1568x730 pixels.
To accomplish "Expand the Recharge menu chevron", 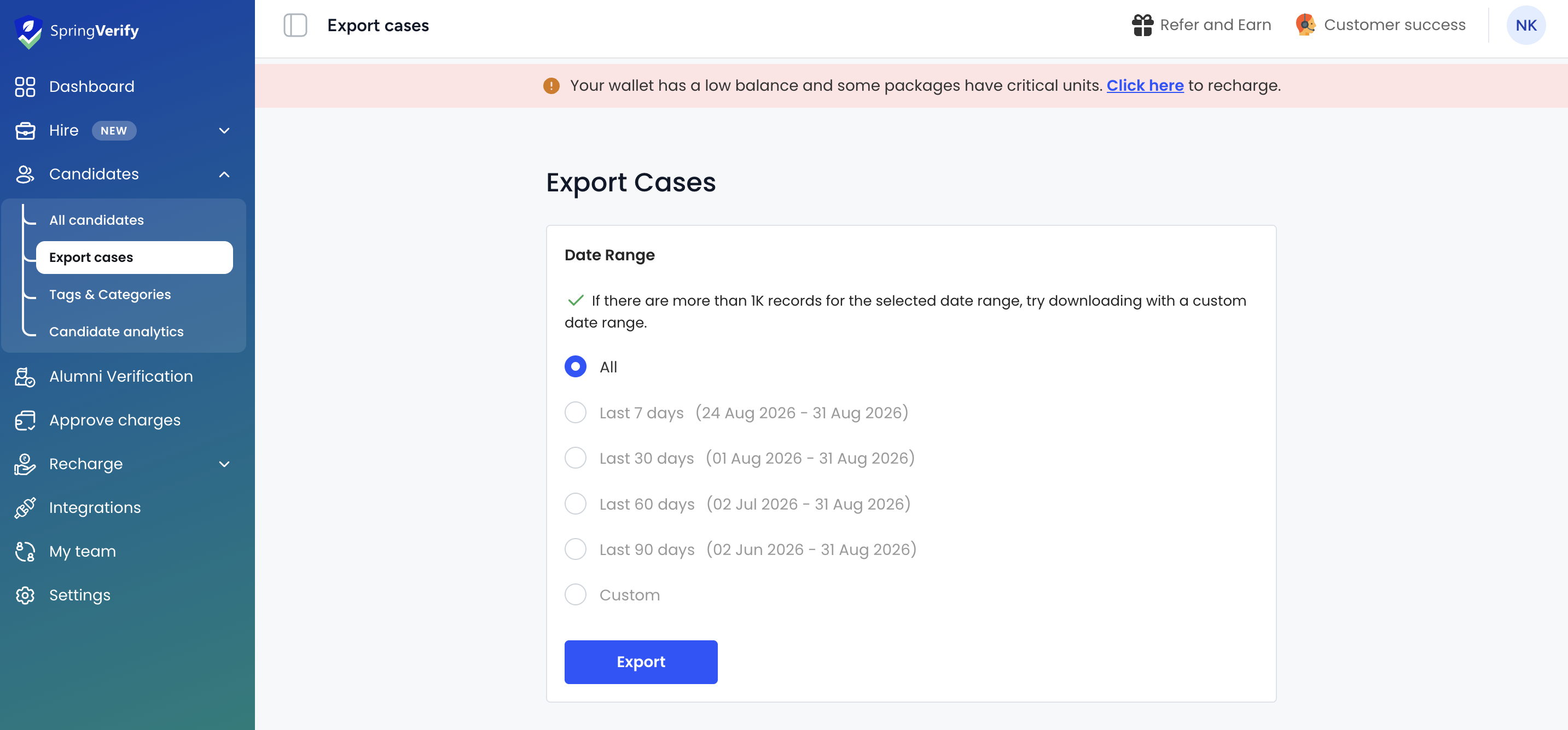I will click(225, 464).
